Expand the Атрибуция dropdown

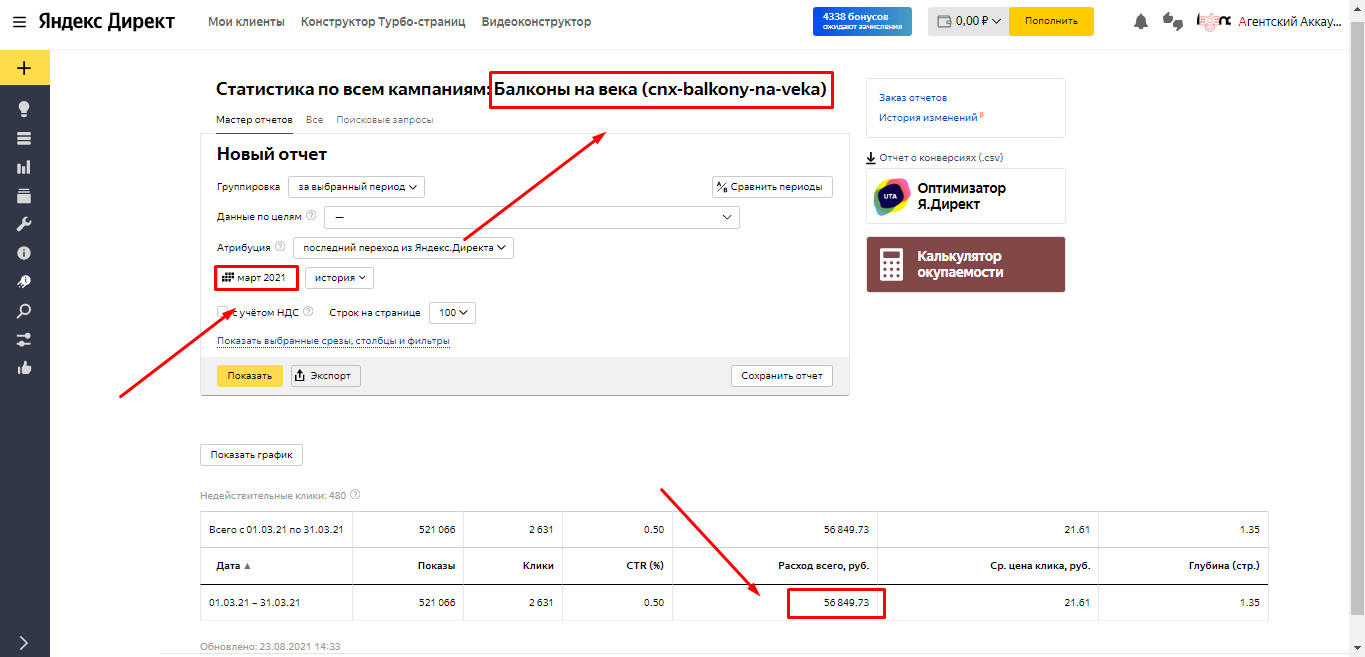coord(403,247)
